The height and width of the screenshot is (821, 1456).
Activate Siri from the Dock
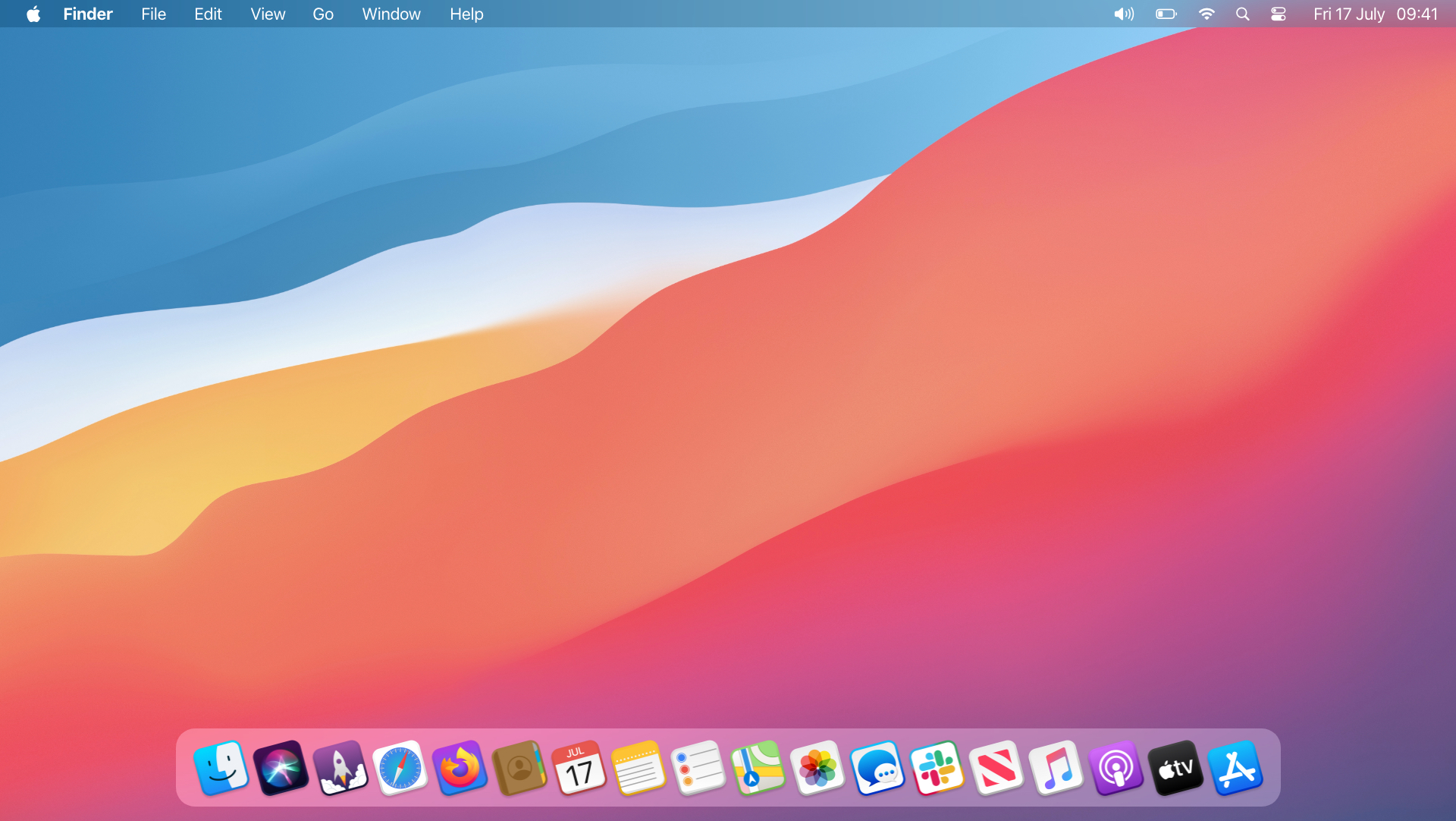[281, 768]
